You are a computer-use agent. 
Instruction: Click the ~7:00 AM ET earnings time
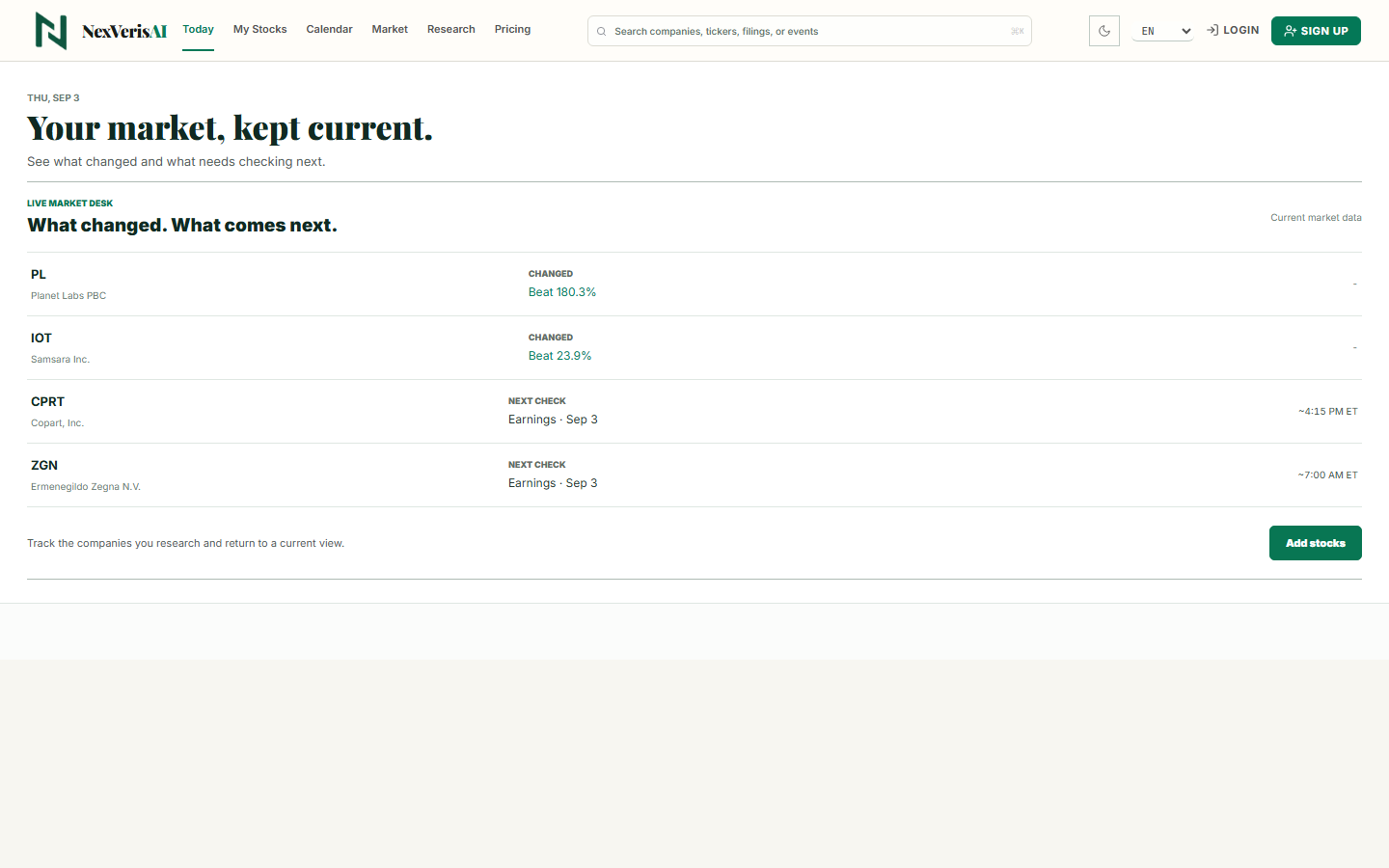point(1327,475)
